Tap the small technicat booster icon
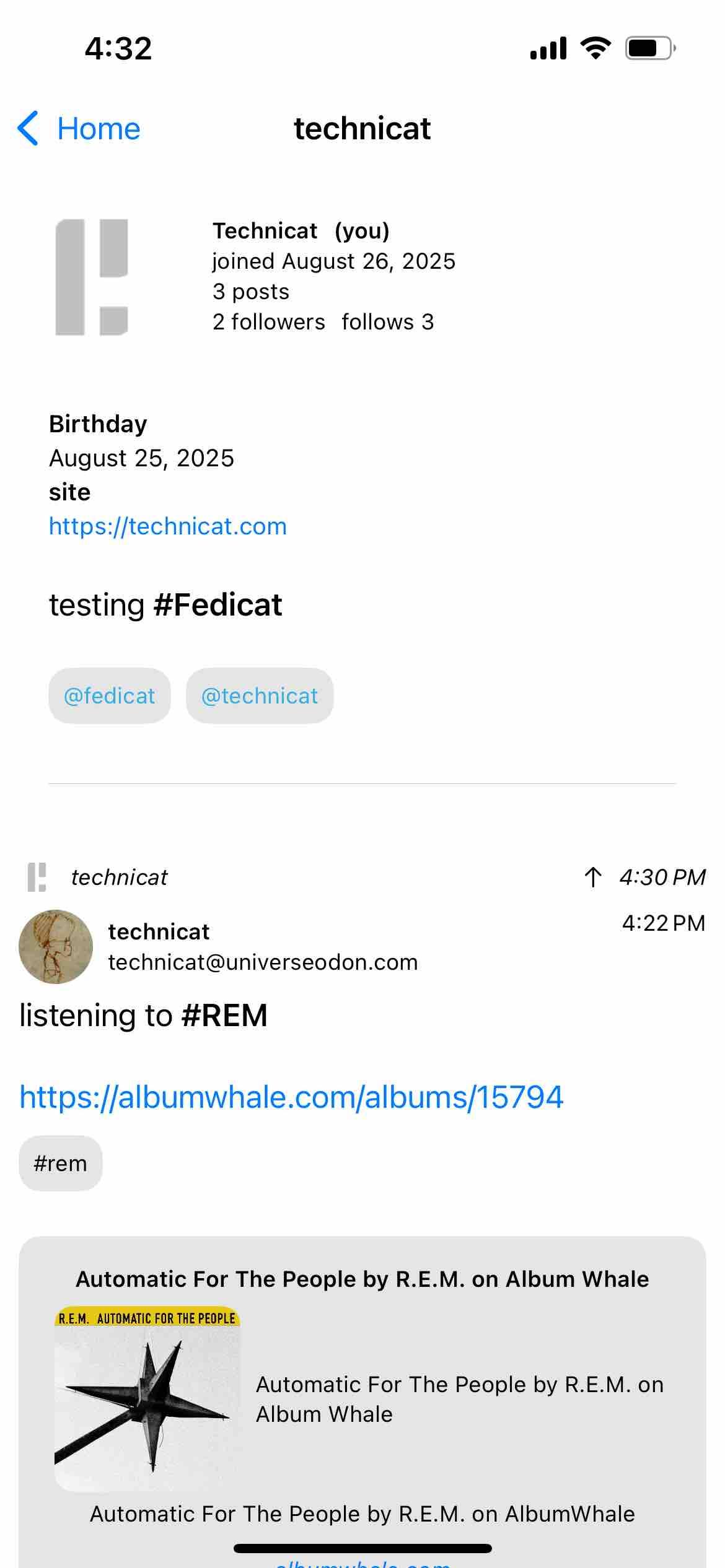The height and width of the screenshot is (1568, 725). tap(37, 877)
